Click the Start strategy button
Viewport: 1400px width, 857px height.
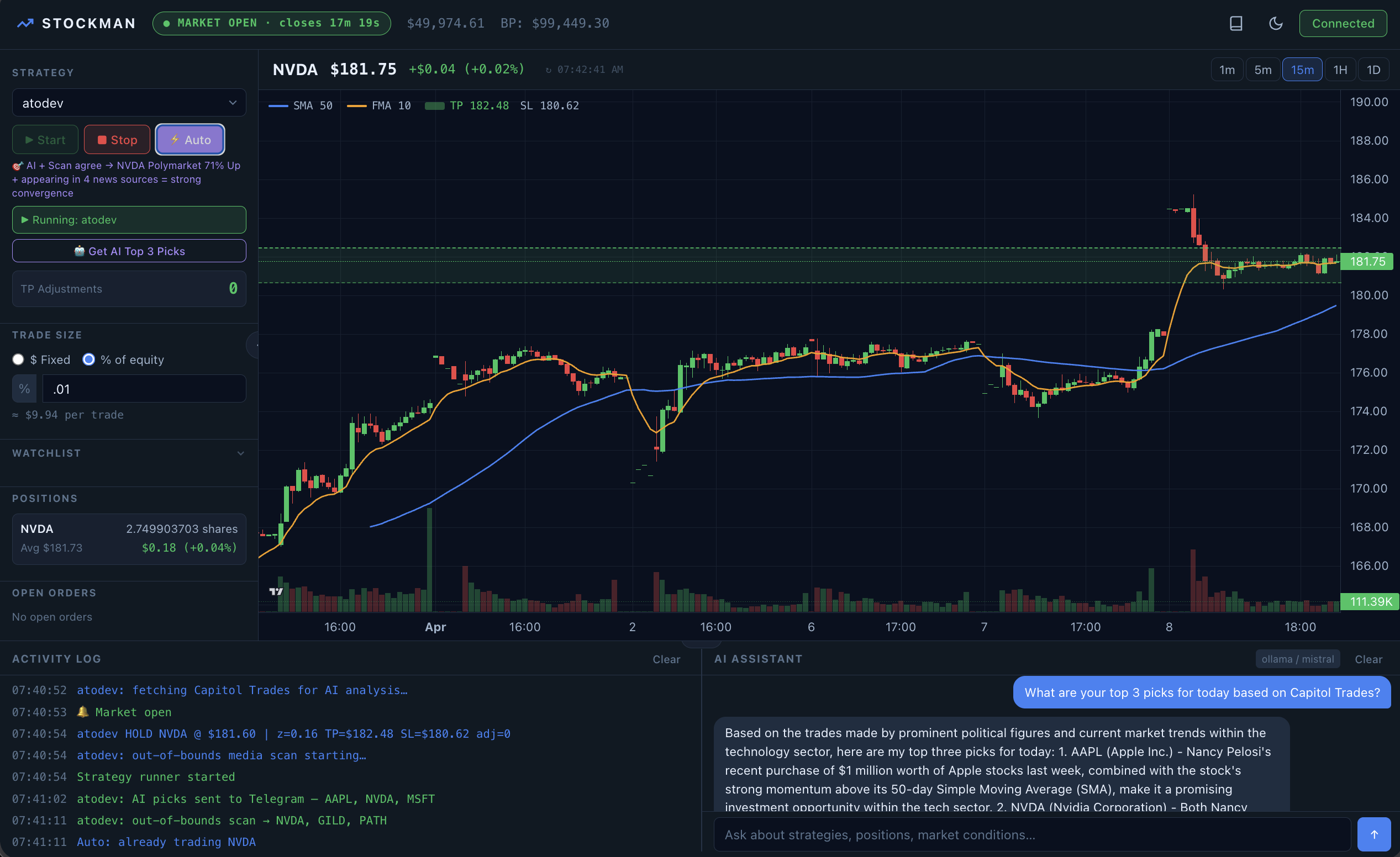point(45,140)
